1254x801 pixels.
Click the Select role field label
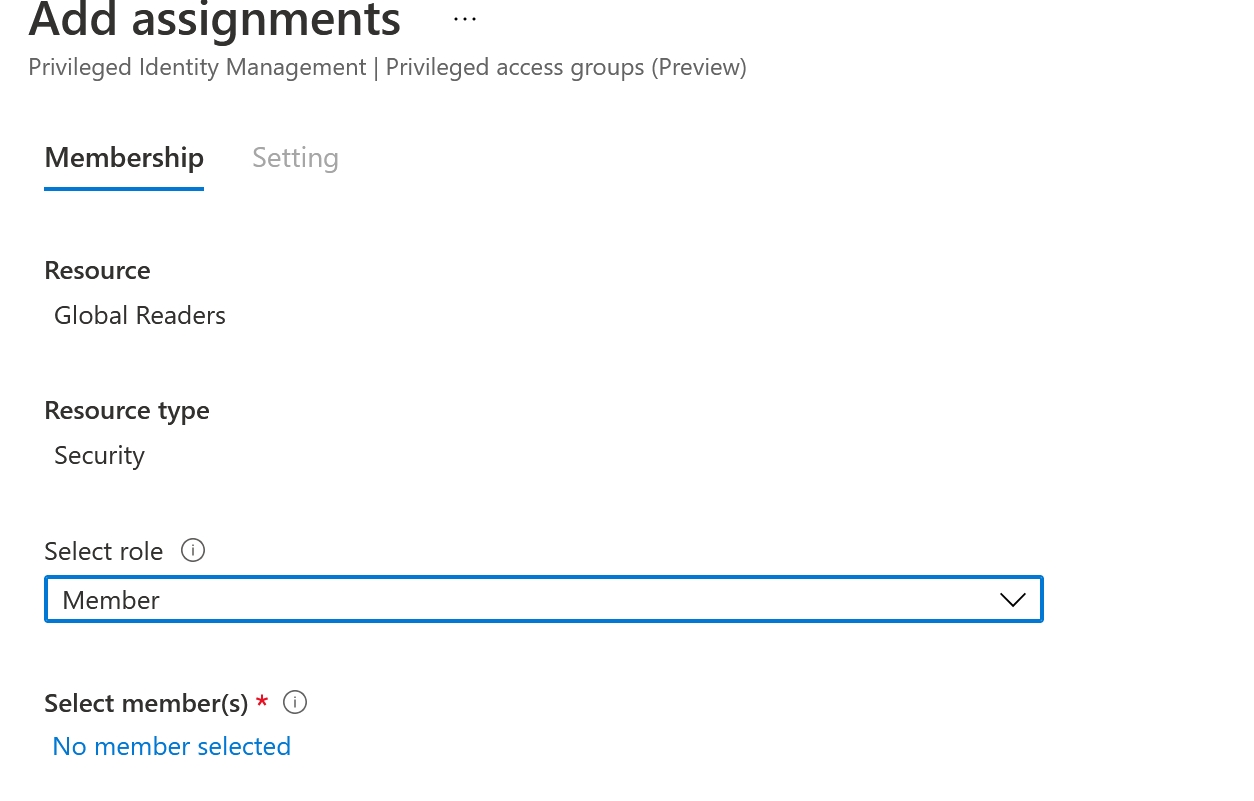click(103, 551)
